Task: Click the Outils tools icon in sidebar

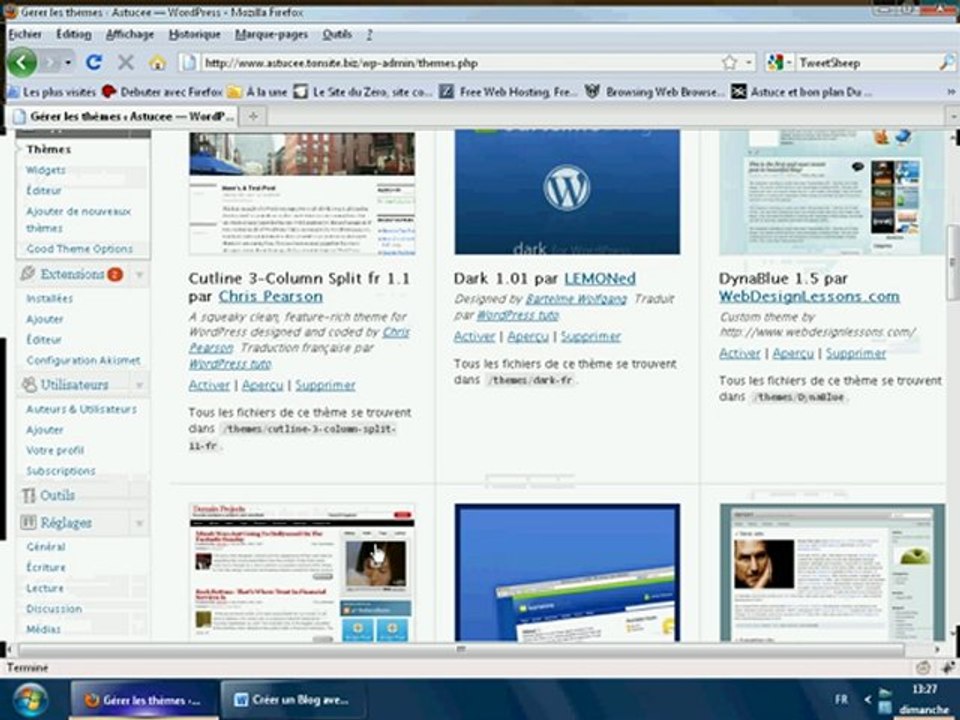Action: click(x=29, y=495)
